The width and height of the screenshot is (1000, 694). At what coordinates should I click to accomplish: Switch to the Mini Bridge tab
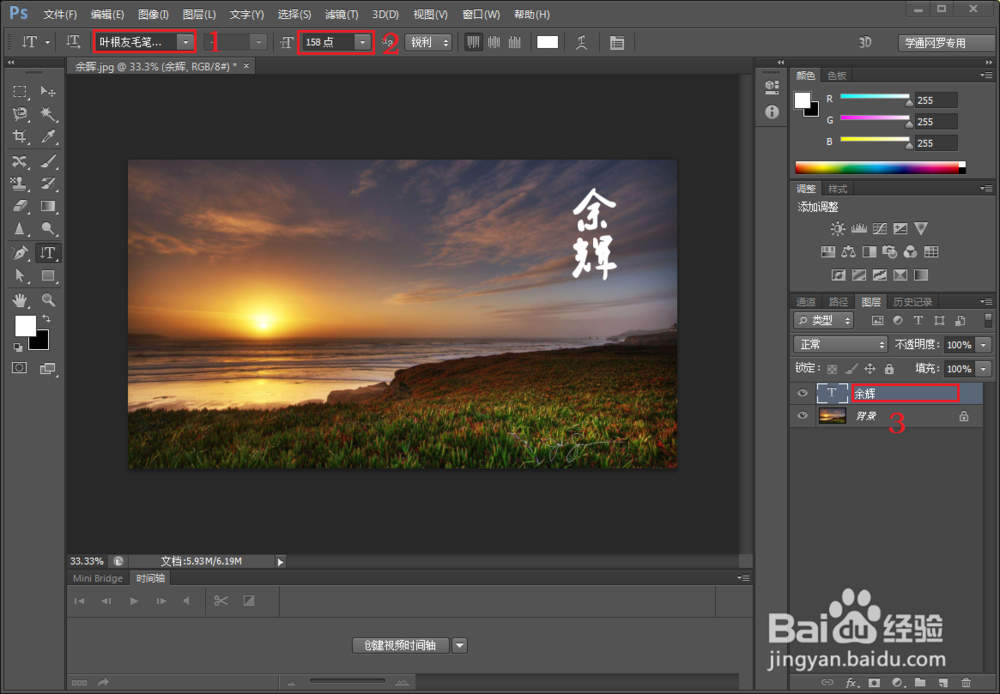coord(98,578)
